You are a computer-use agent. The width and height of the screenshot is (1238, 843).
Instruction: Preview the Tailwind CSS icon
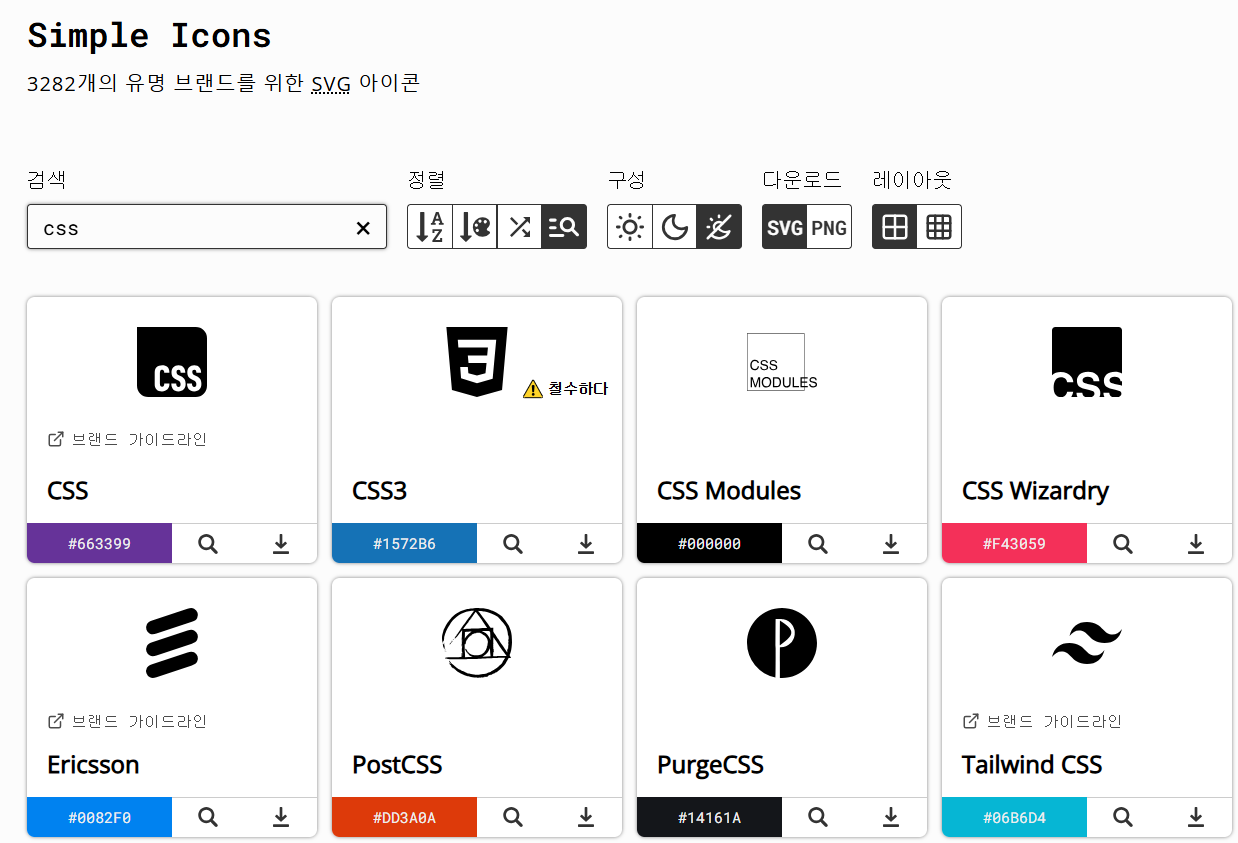tap(1123, 817)
